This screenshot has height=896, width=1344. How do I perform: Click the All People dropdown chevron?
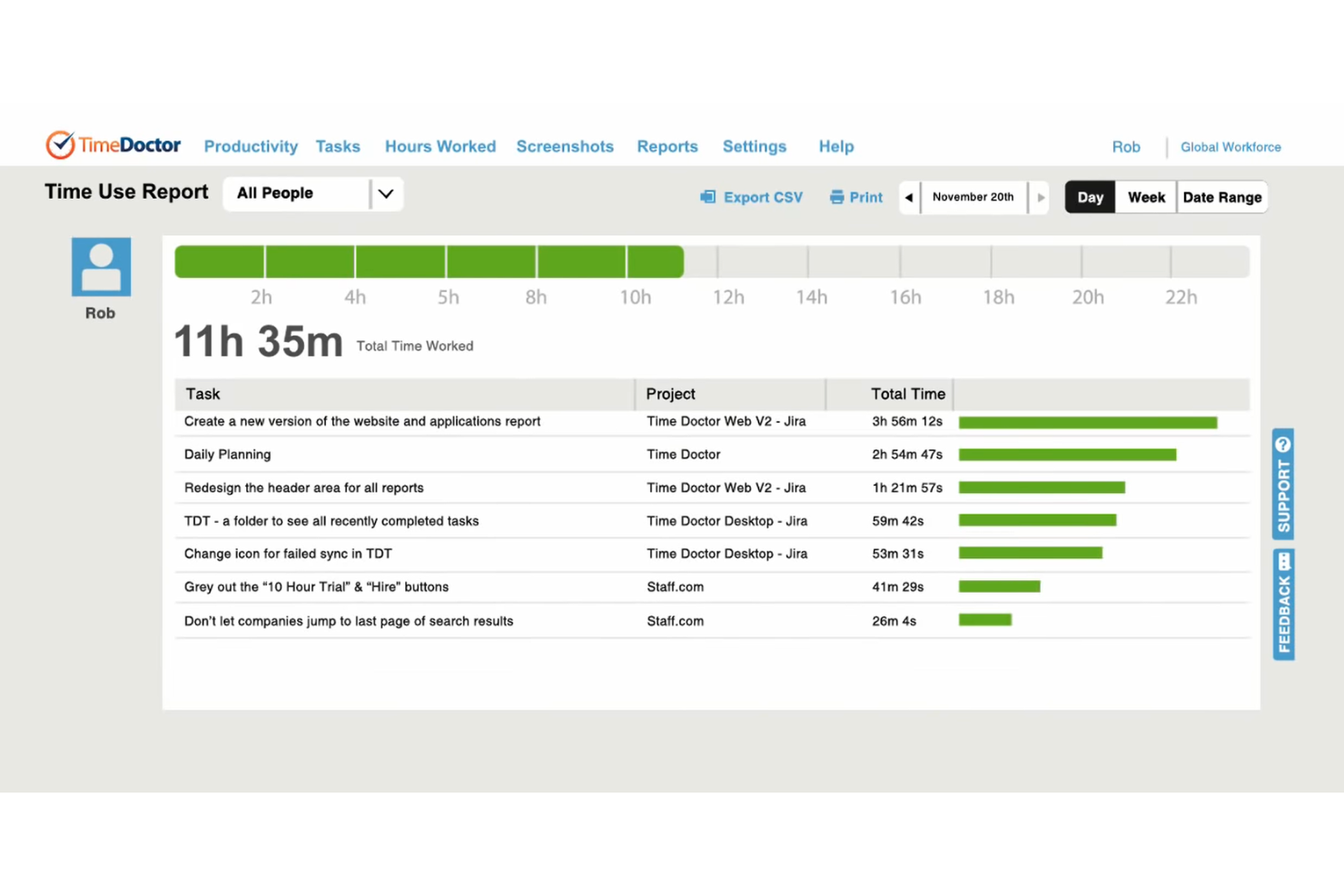(386, 193)
